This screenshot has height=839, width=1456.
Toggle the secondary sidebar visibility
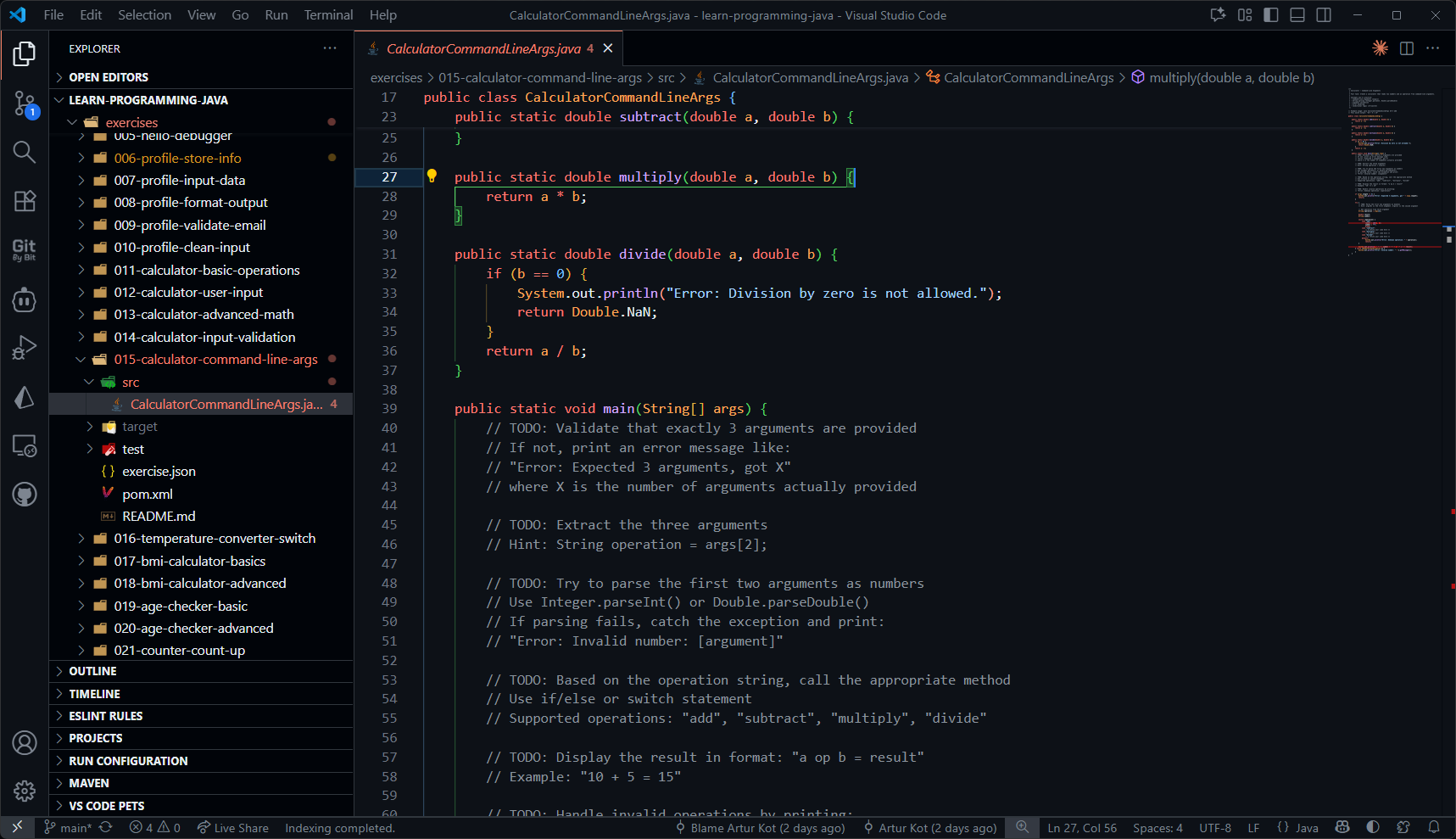(x=1324, y=14)
